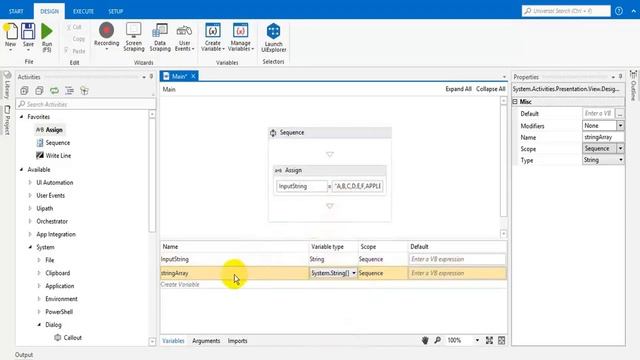Activate the pan hand tool
This screenshot has height=360, width=640.
pyautogui.click(x=425, y=340)
